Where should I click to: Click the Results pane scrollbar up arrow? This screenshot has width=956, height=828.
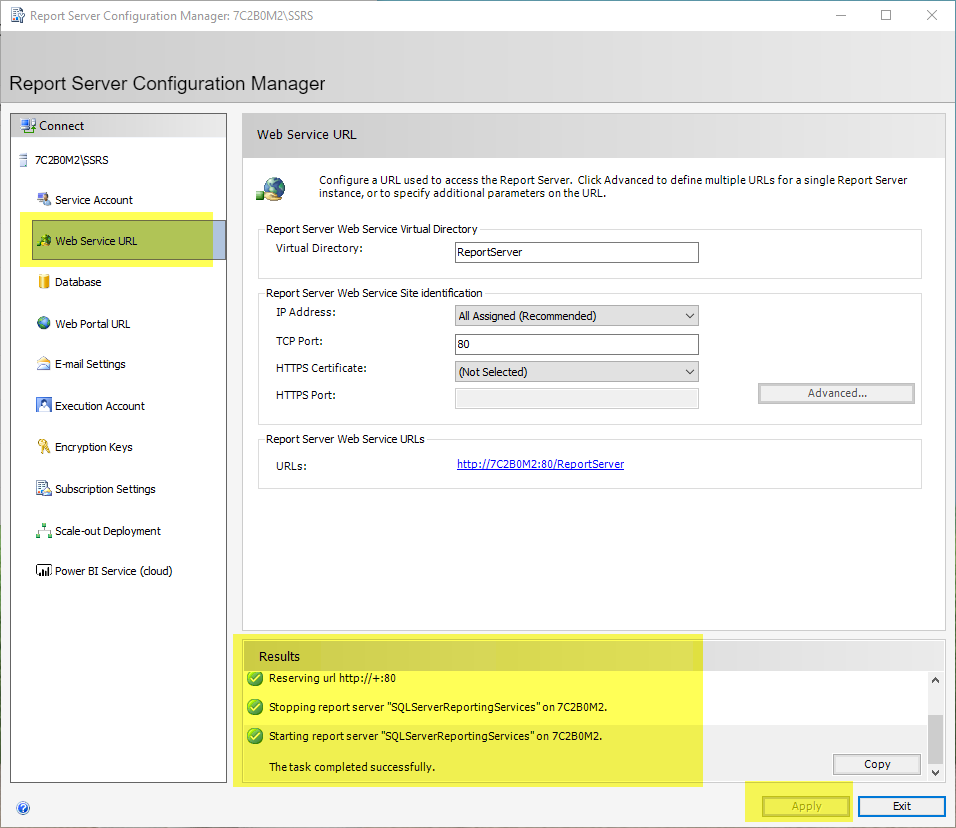pos(936,680)
